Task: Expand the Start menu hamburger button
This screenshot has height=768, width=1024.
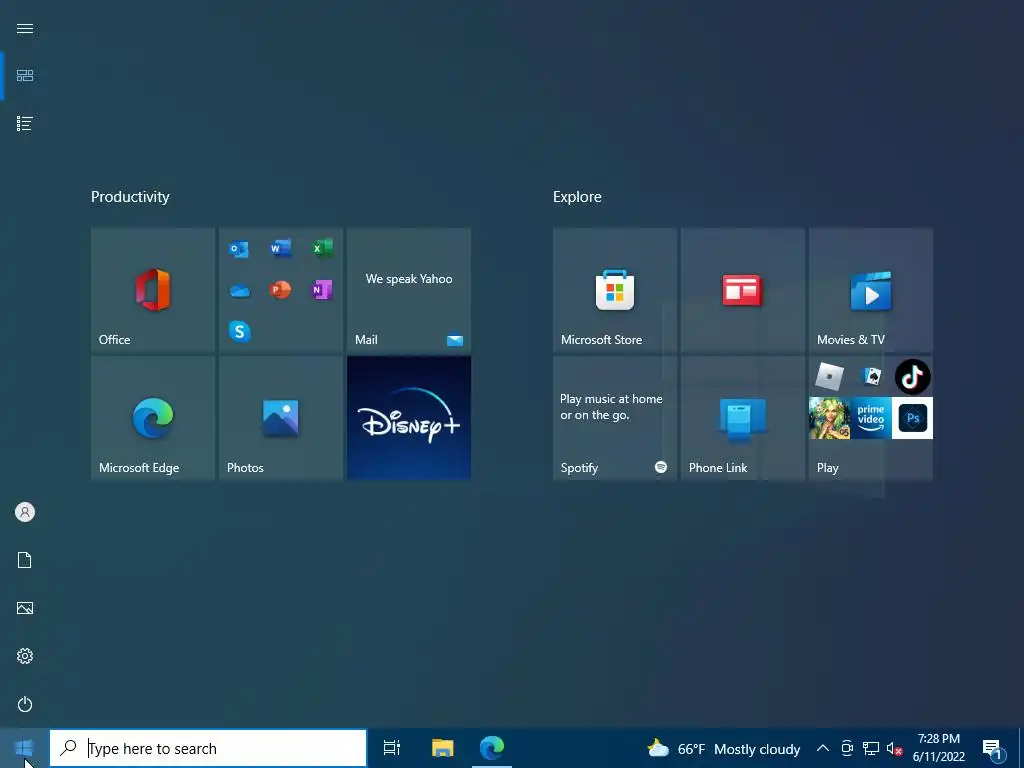Action: tap(25, 29)
